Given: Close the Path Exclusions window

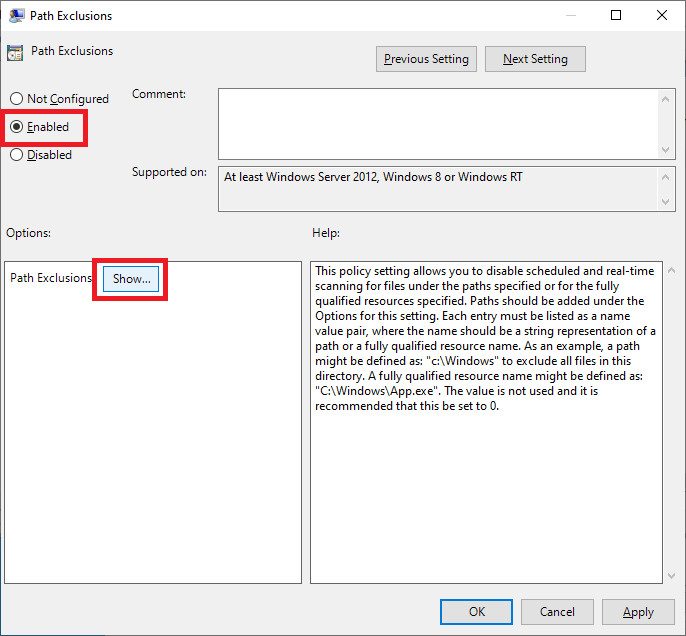Looking at the screenshot, I should click(662, 16).
